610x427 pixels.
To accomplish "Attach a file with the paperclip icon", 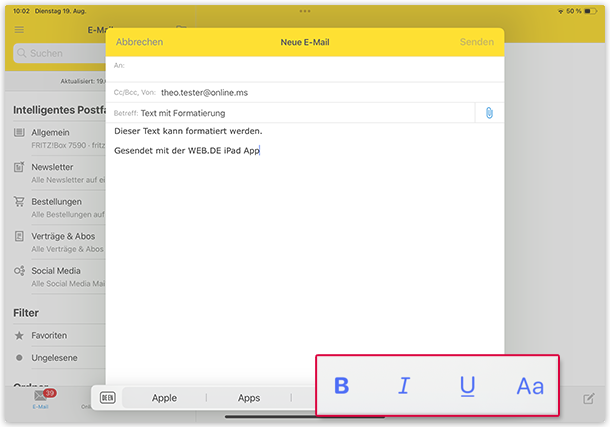I will pyautogui.click(x=489, y=113).
